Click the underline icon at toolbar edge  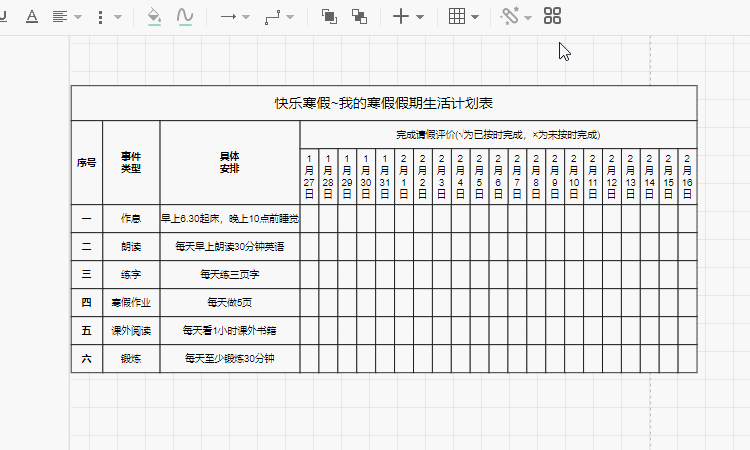tap(3, 17)
